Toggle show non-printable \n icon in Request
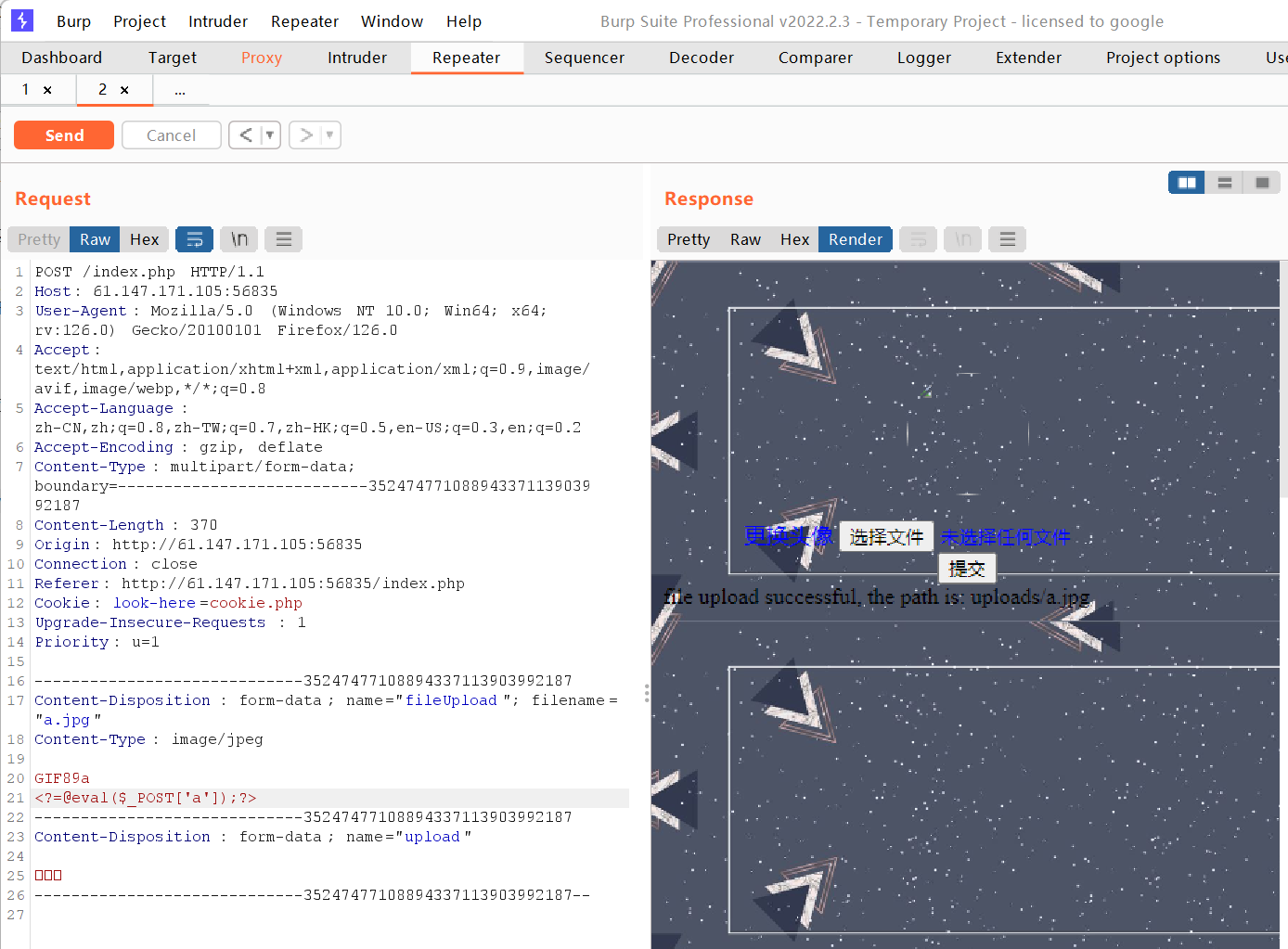The image size is (1288, 949). (239, 239)
